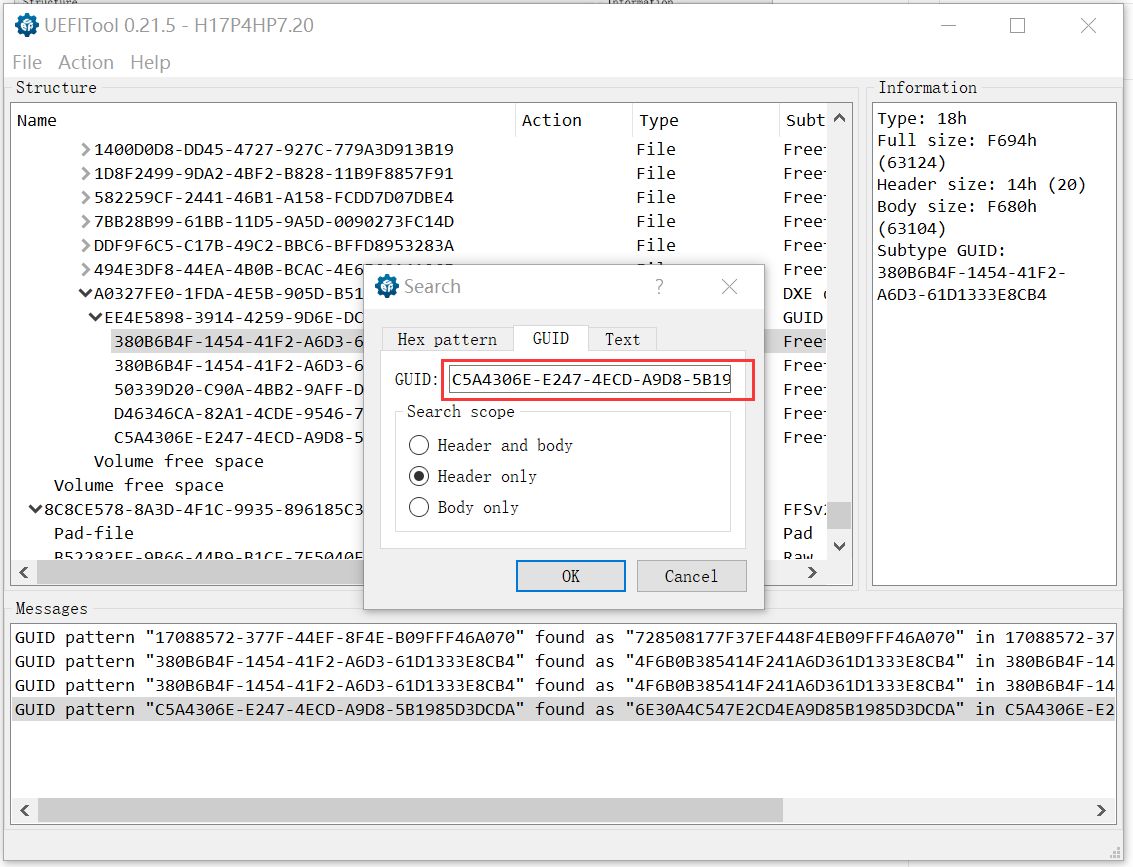This screenshot has width=1133, height=867.
Task: Expand the 582259CF-2441 tree item
Action: pos(85,197)
